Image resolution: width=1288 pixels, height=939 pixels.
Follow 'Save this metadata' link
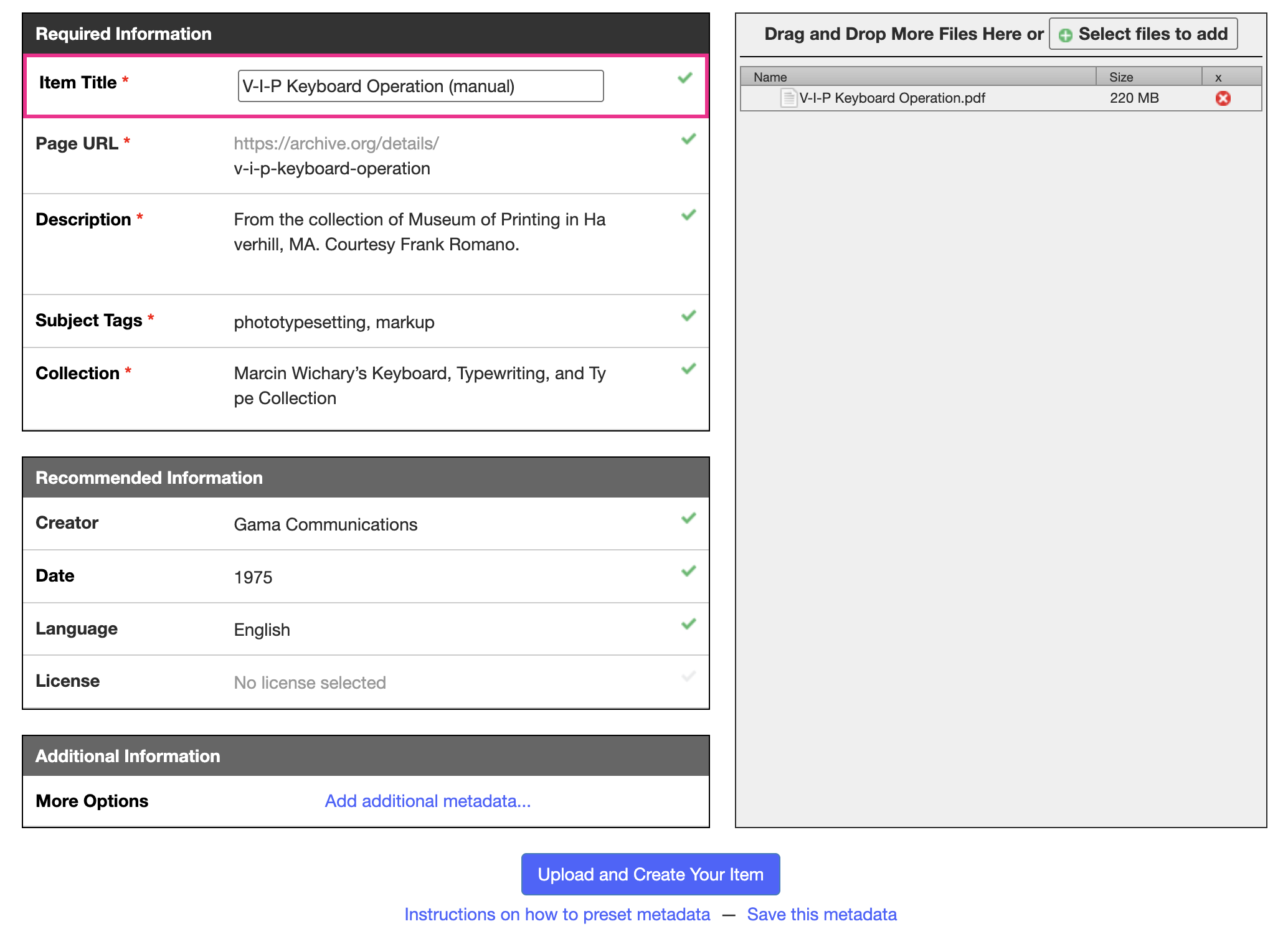pos(821,914)
